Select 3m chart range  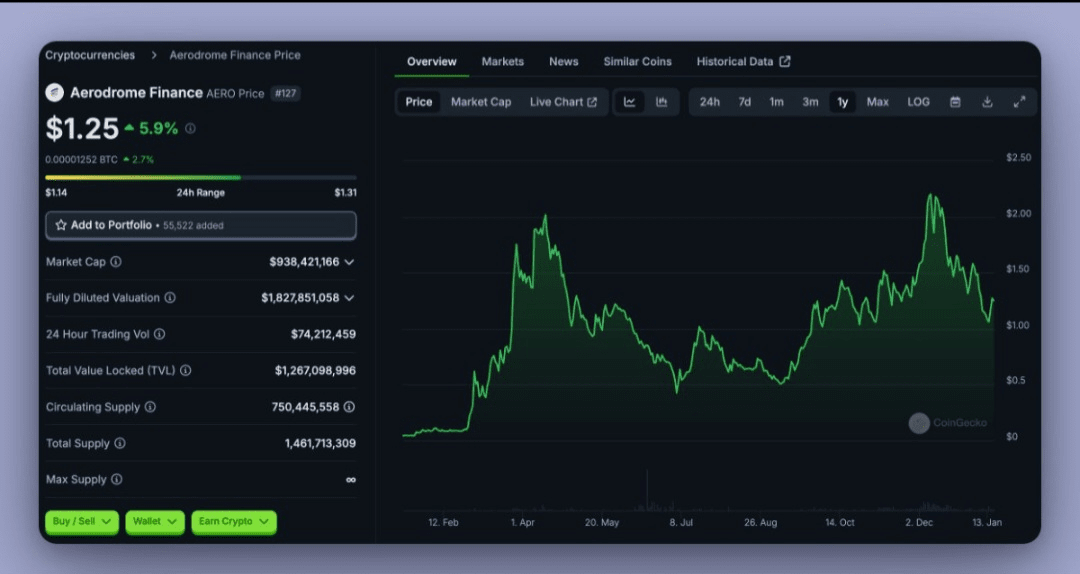point(810,102)
